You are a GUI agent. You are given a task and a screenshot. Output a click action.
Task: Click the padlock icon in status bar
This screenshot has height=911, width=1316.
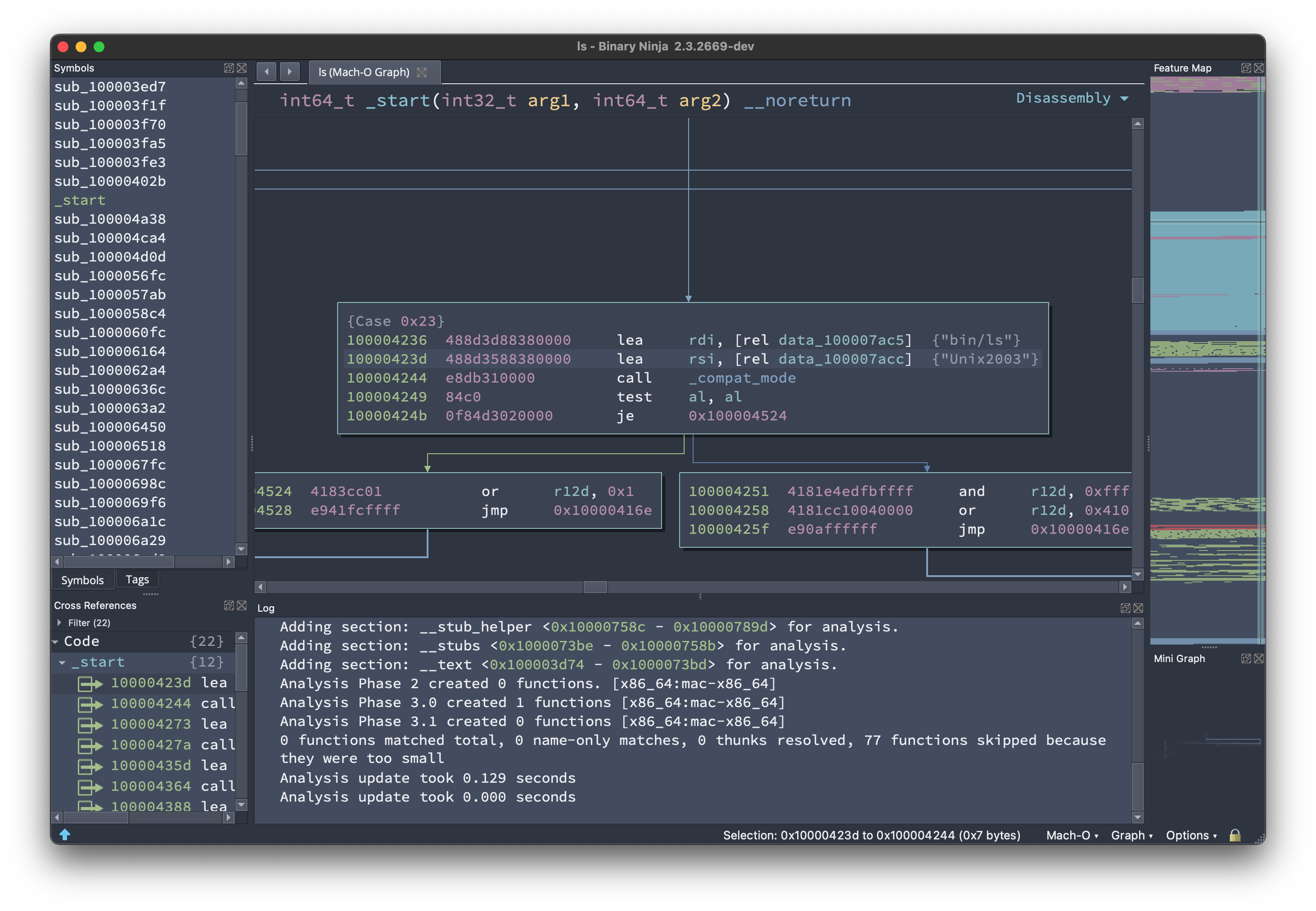[x=1235, y=835]
